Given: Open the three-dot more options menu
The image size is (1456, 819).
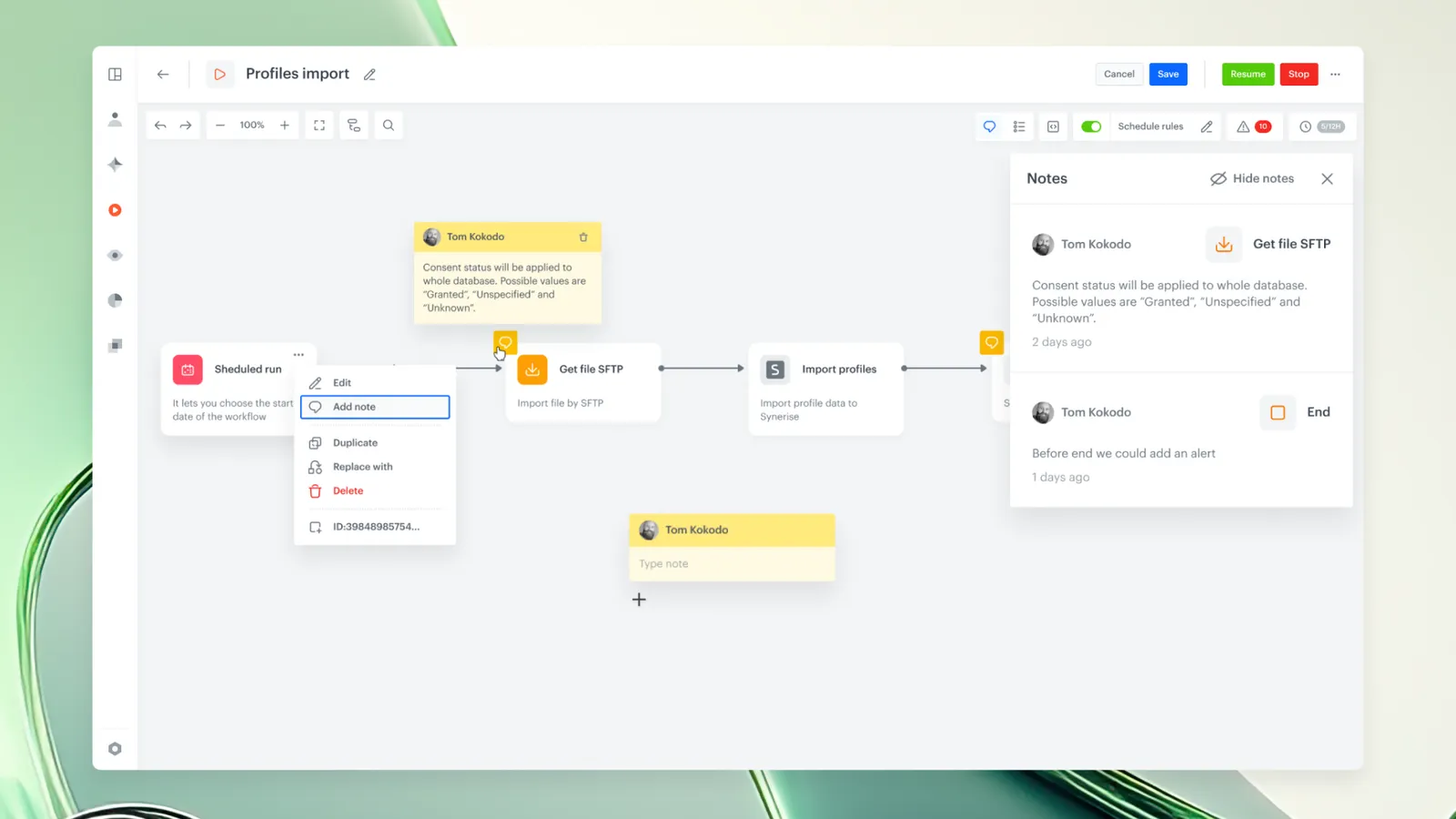Looking at the screenshot, I should click(x=1335, y=75).
